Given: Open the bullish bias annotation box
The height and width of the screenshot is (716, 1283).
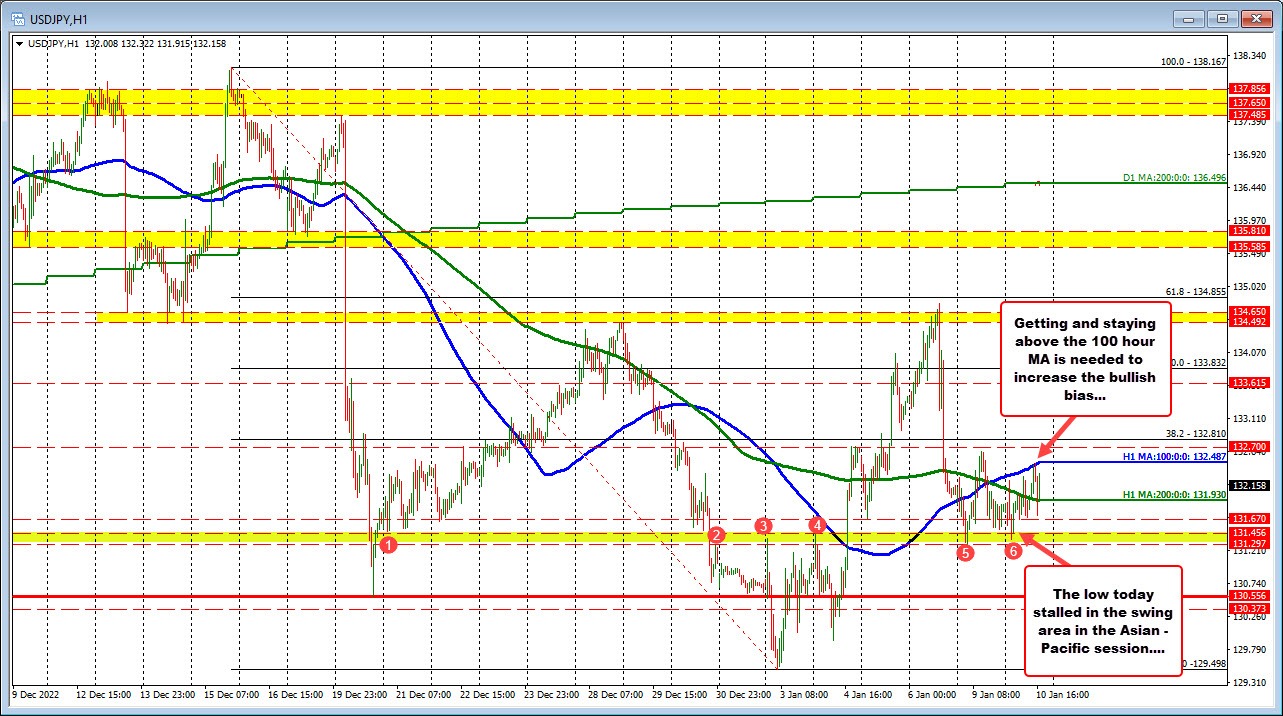Looking at the screenshot, I should point(1086,359).
